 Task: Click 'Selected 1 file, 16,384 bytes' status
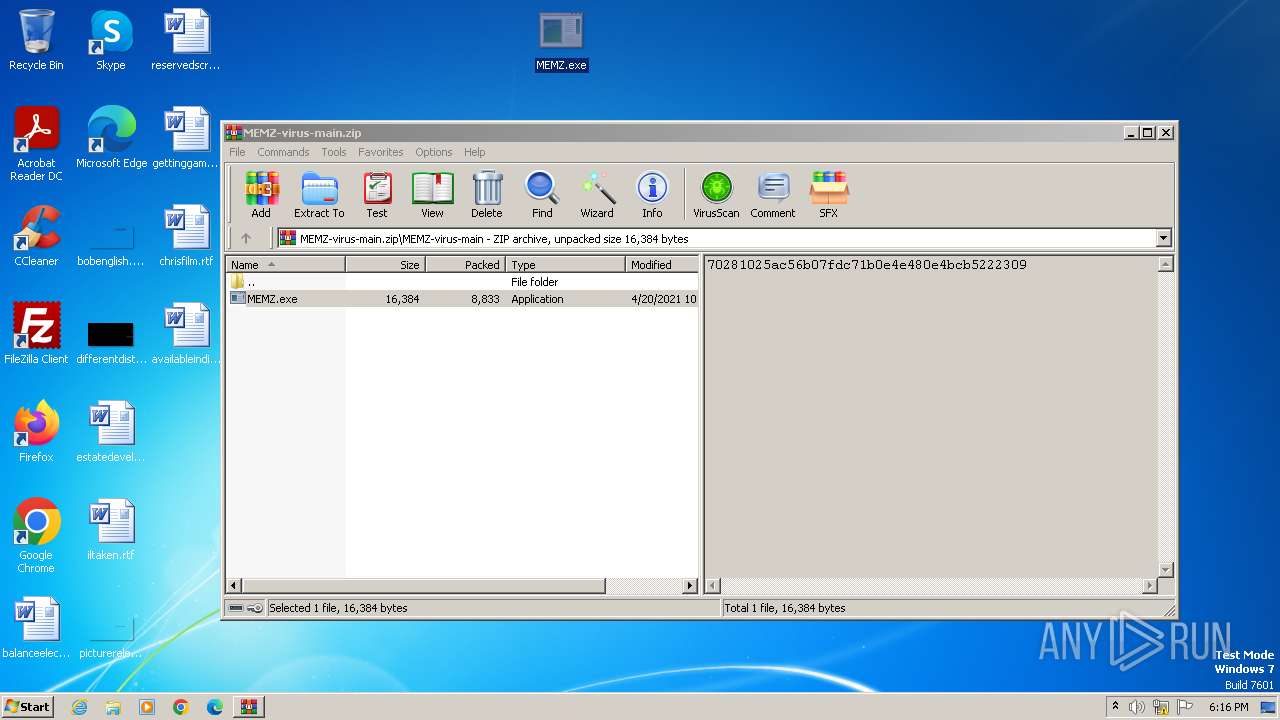point(338,608)
